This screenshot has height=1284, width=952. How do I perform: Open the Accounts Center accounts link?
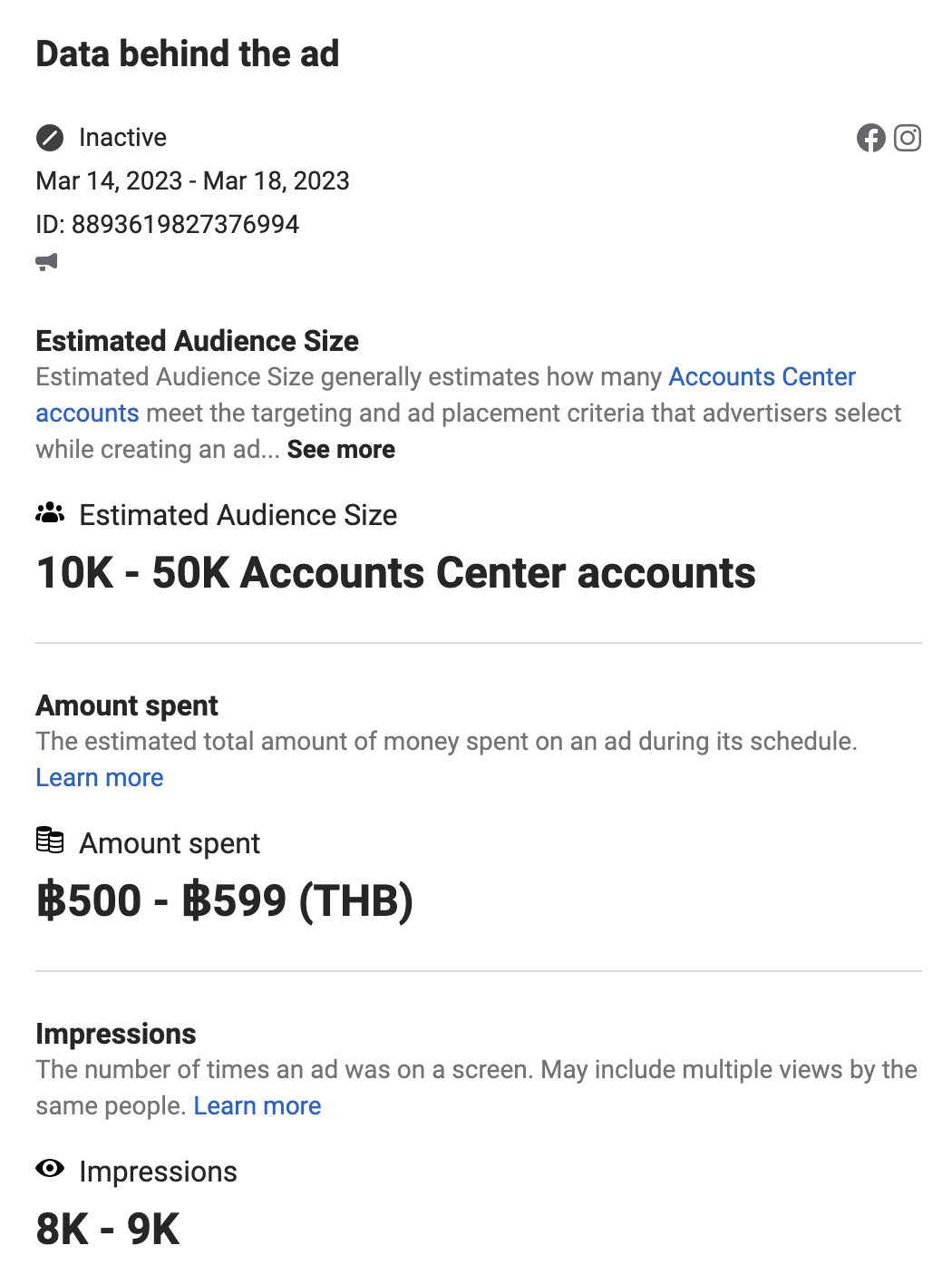click(x=762, y=377)
